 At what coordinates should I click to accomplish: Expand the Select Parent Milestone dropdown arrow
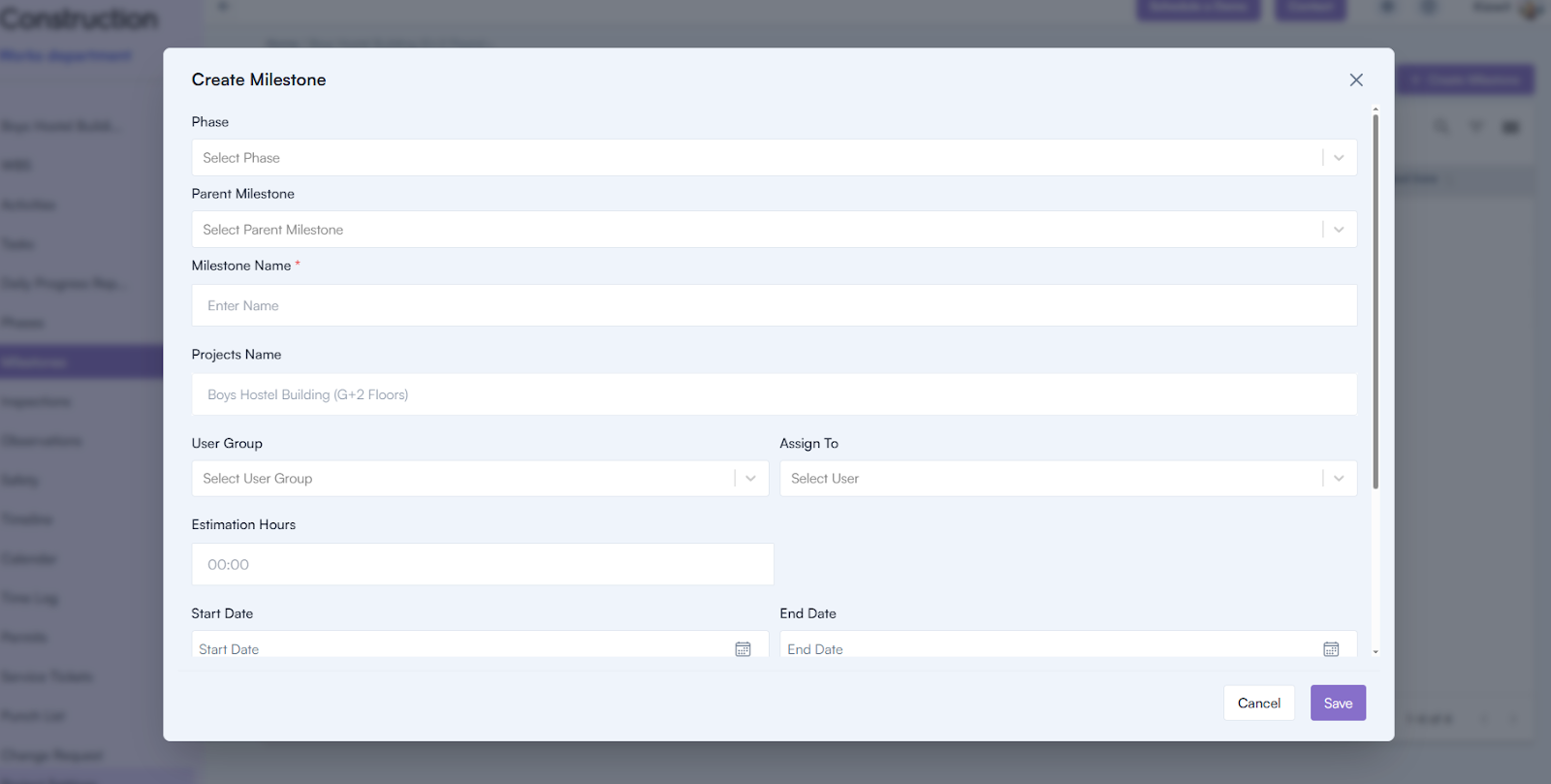click(1339, 230)
